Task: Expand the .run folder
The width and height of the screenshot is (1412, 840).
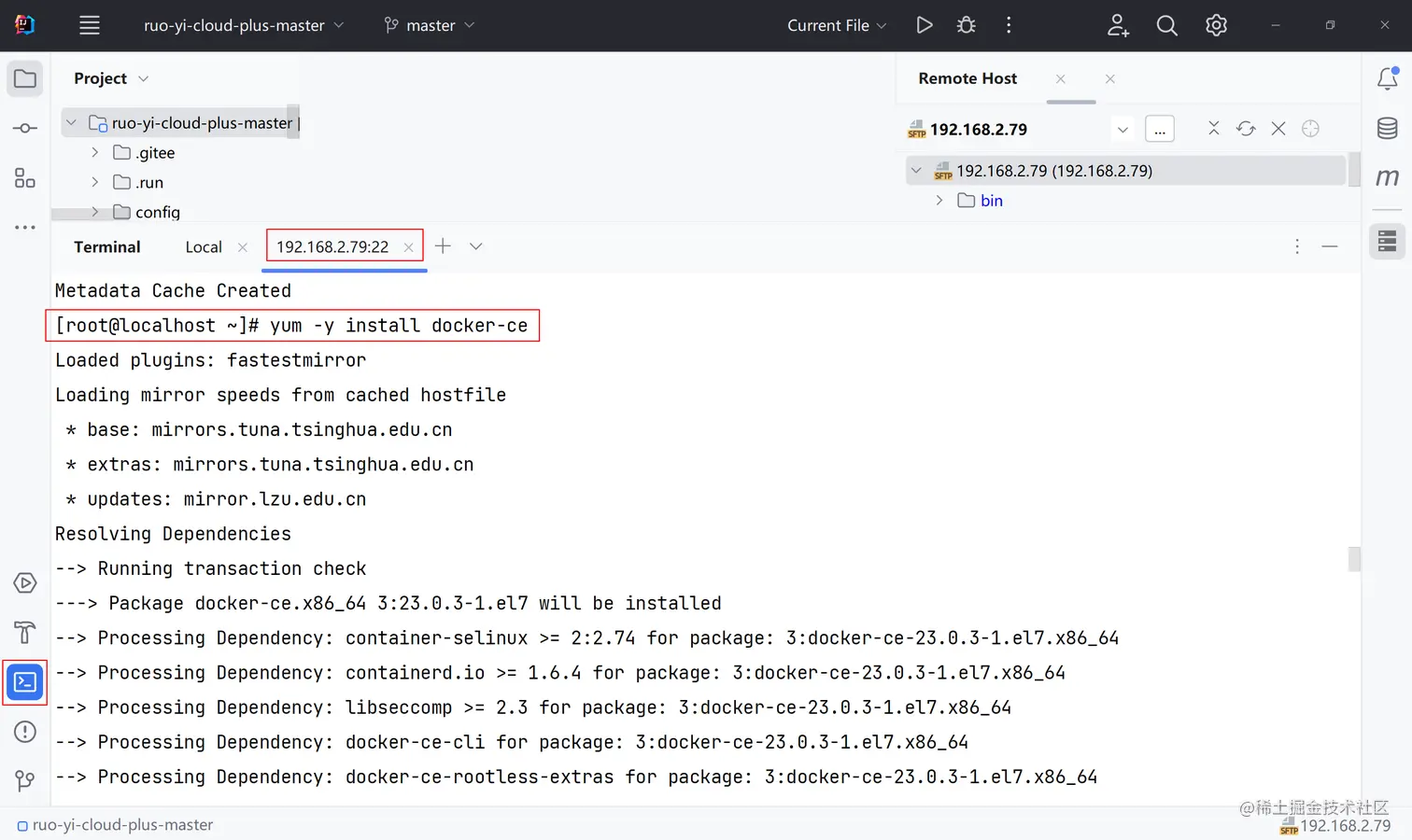Action: coord(94,182)
